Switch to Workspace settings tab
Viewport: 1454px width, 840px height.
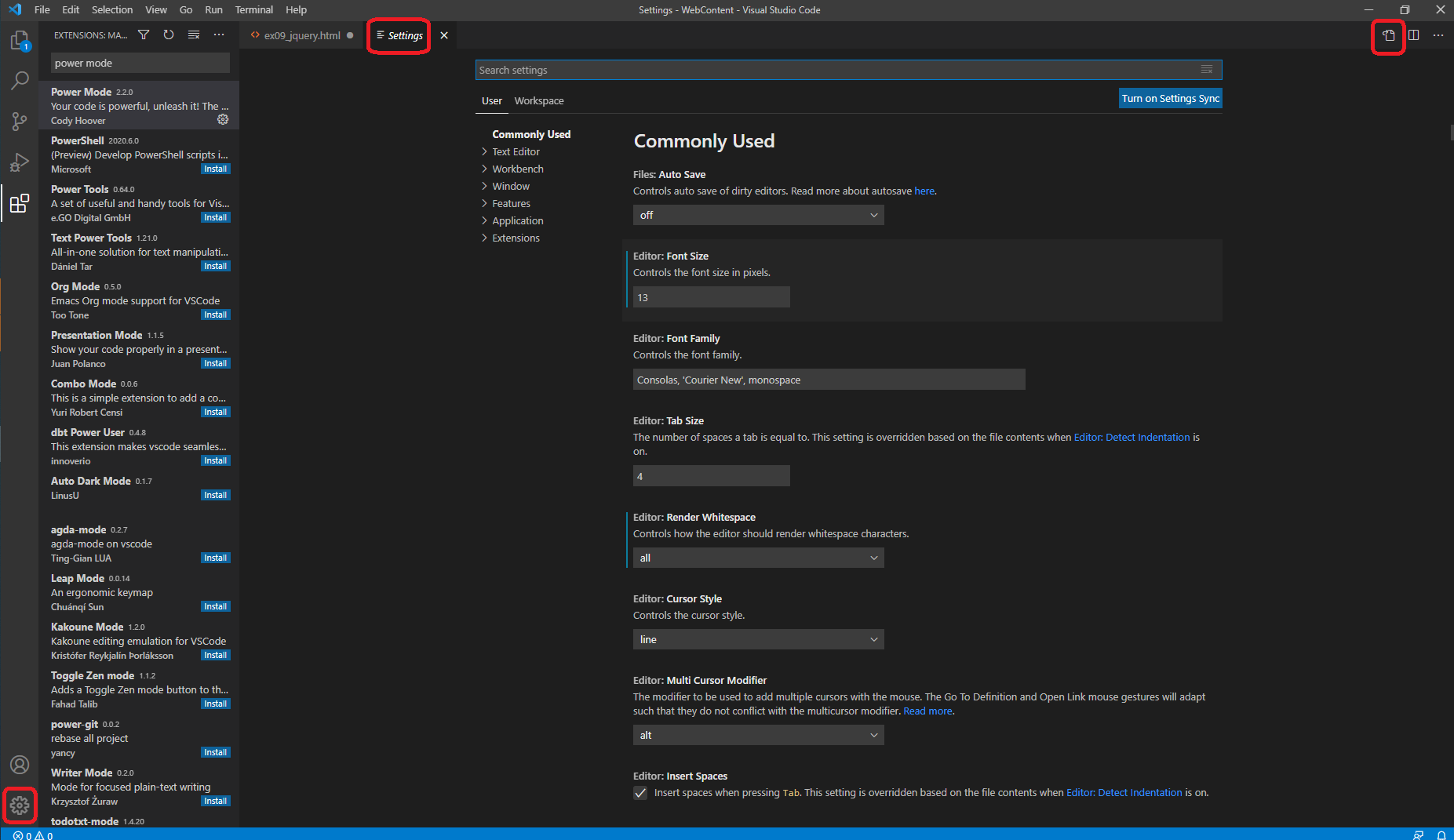click(539, 100)
